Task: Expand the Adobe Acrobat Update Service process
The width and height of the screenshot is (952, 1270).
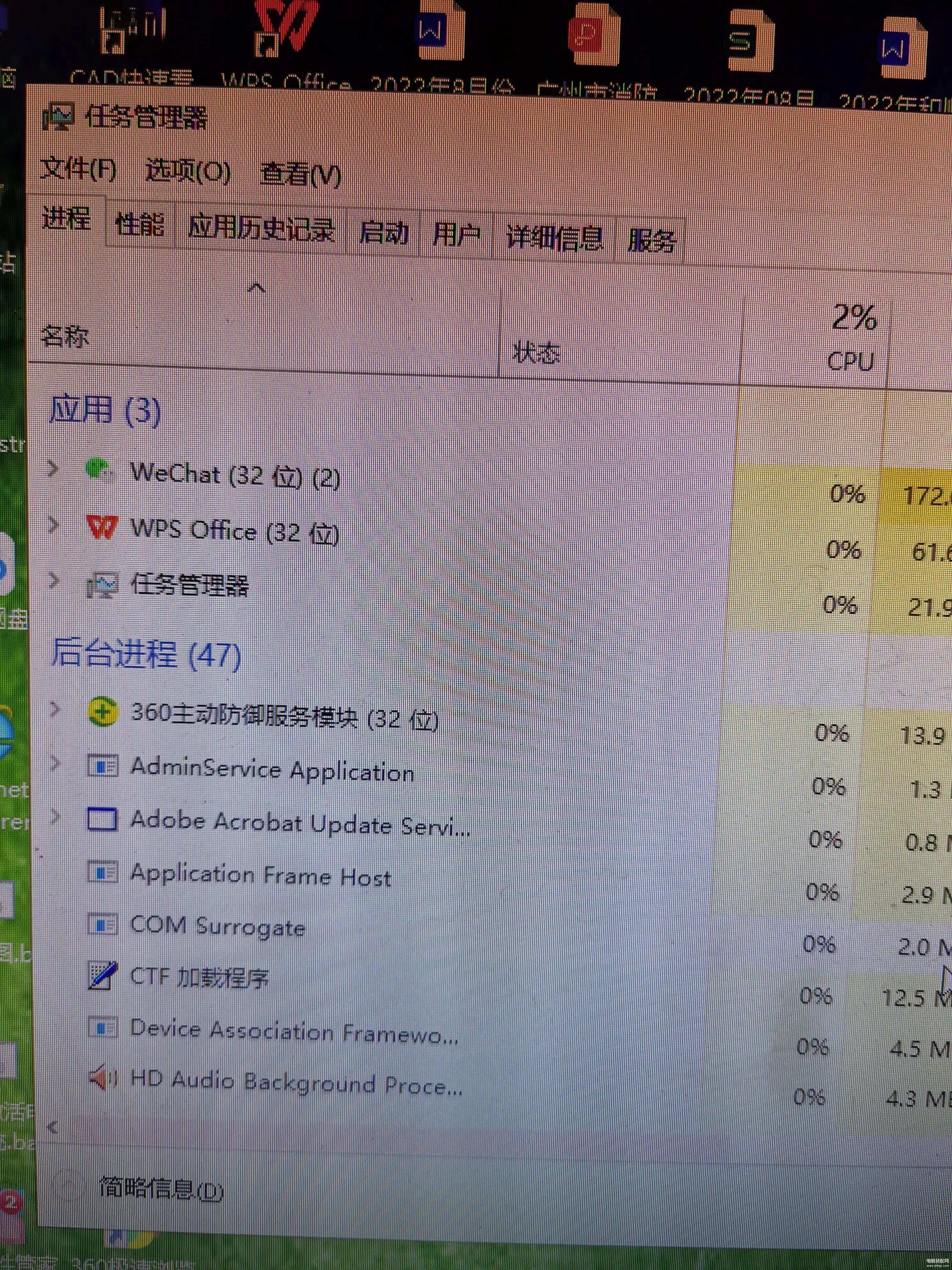Action: tap(55, 816)
